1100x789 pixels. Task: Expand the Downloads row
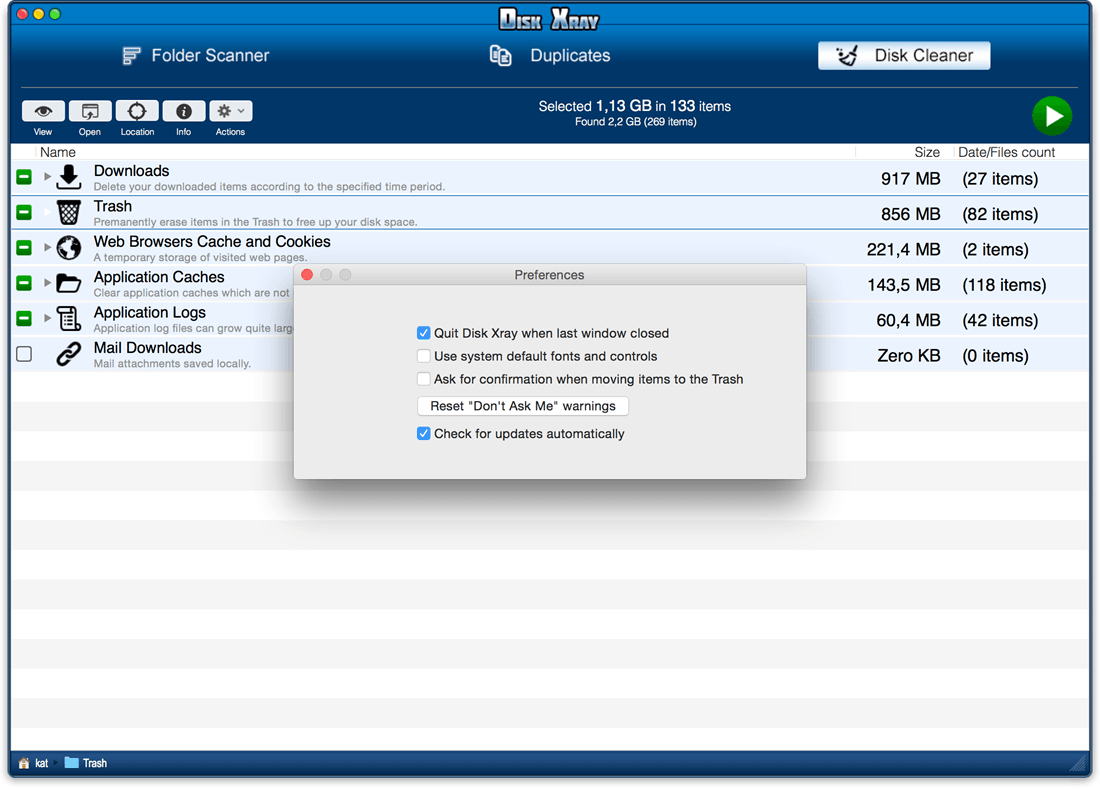tap(47, 177)
